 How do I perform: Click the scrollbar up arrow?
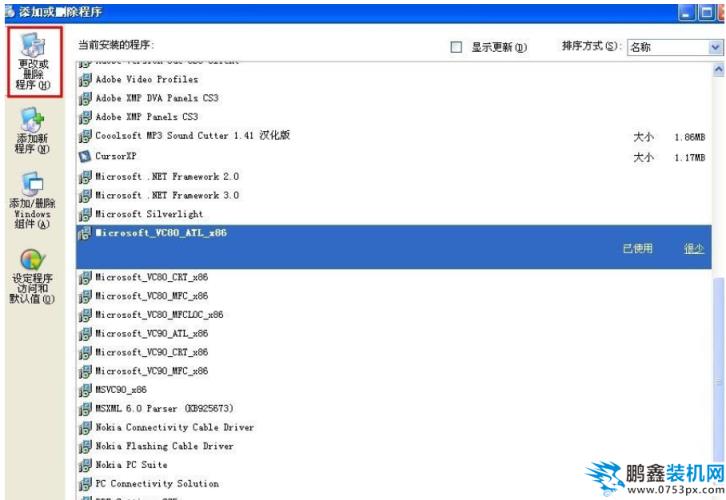pyautogui.click(x=718, y=70)
